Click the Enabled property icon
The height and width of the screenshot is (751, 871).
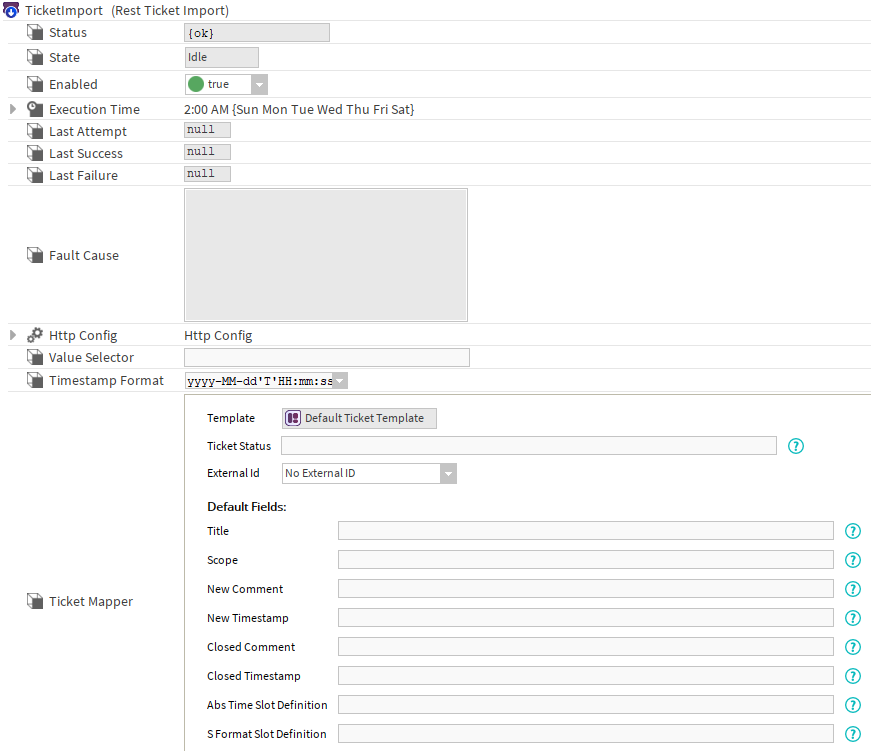coord(35,84)
